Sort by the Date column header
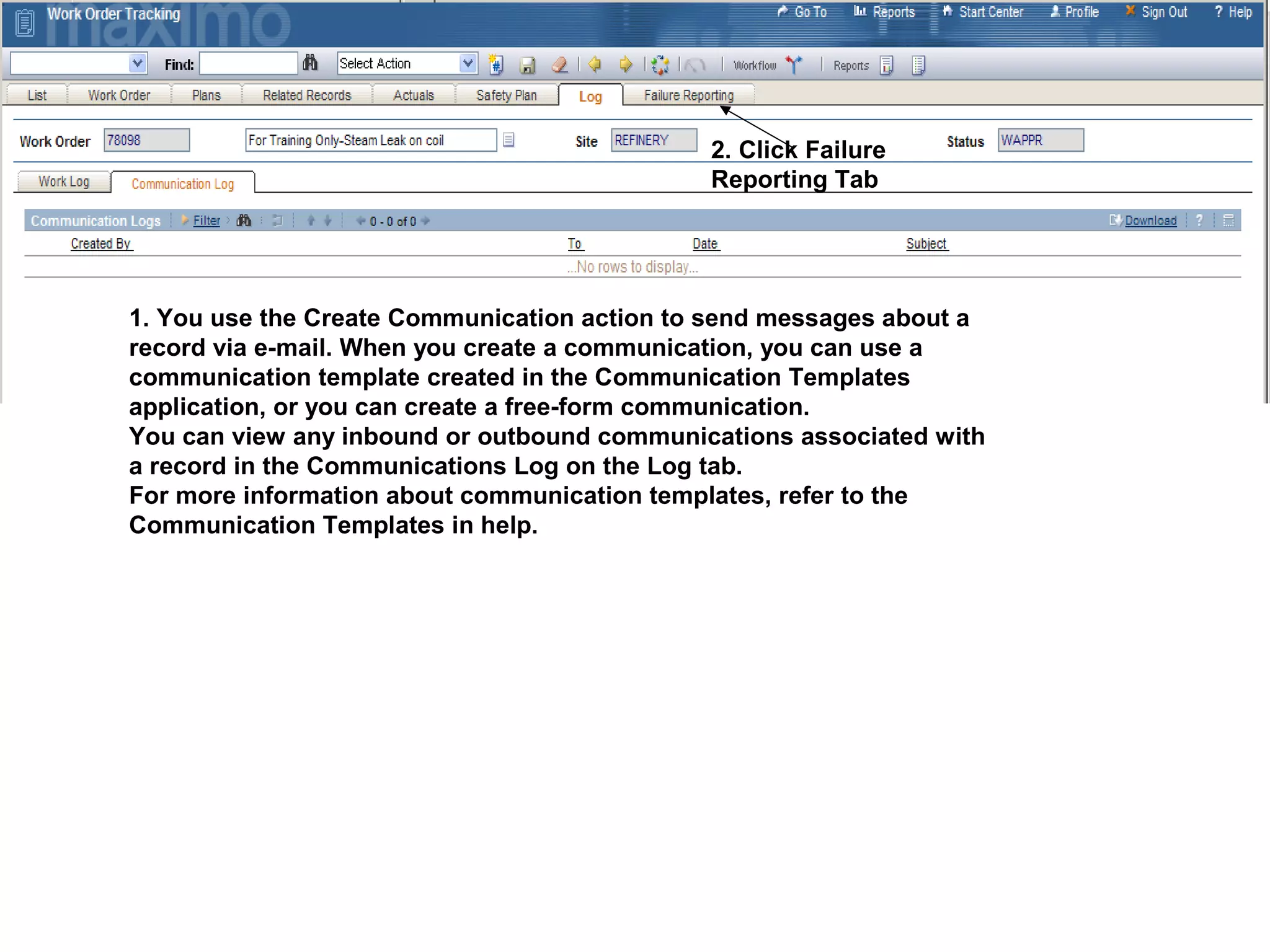 (705, 244)
